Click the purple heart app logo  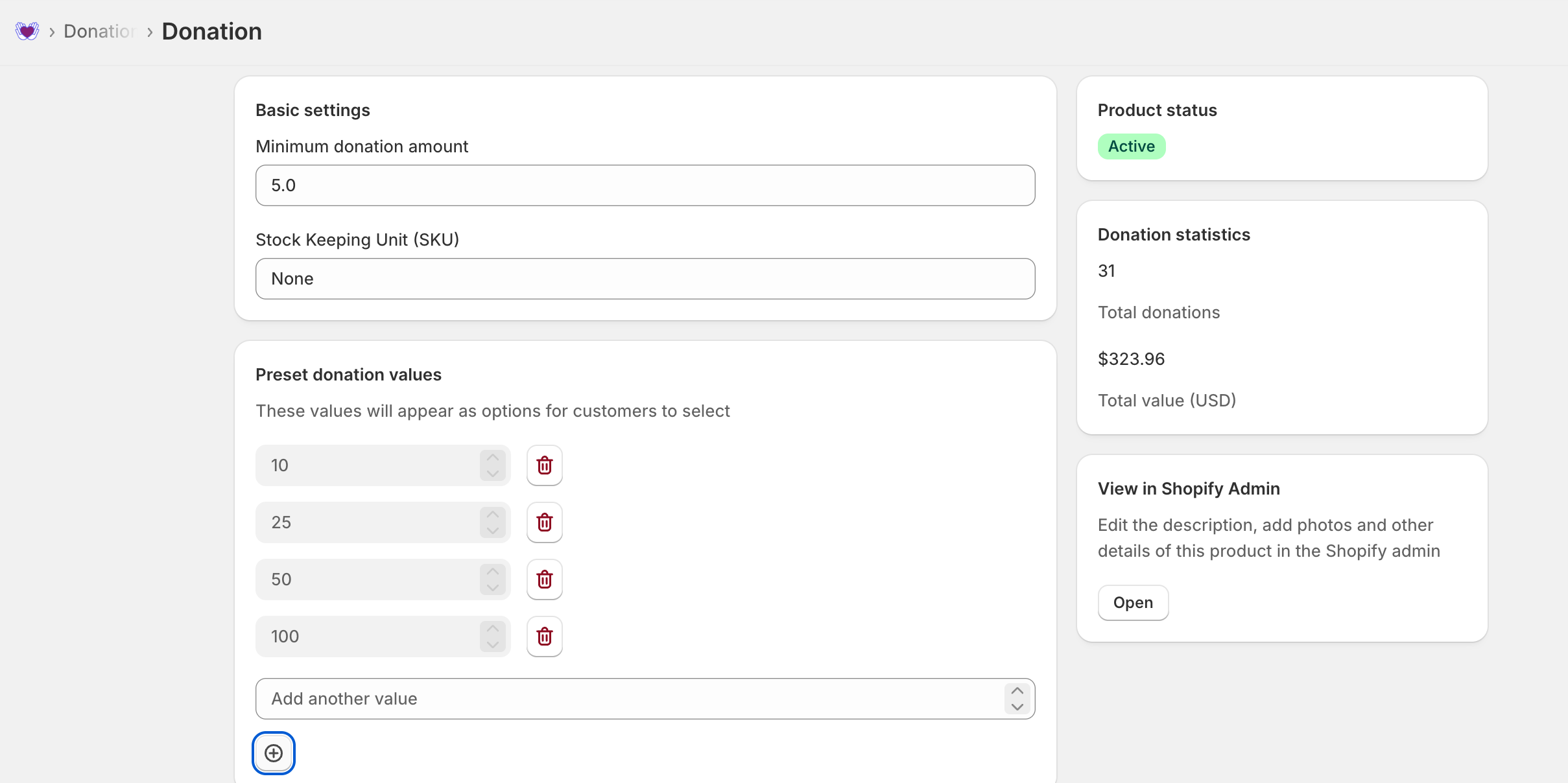coord(27,31)
